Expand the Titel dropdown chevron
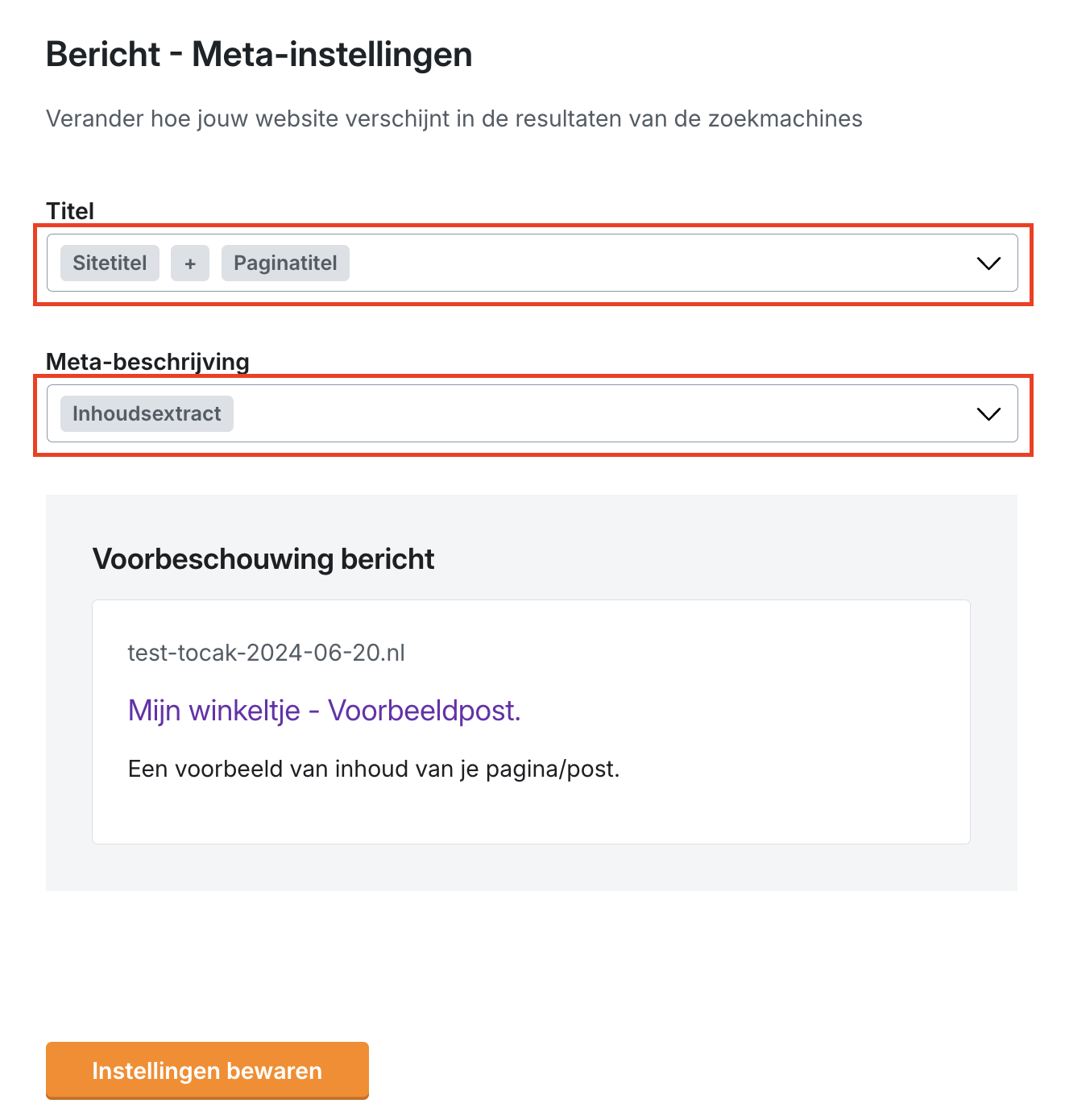 [988, 263]
